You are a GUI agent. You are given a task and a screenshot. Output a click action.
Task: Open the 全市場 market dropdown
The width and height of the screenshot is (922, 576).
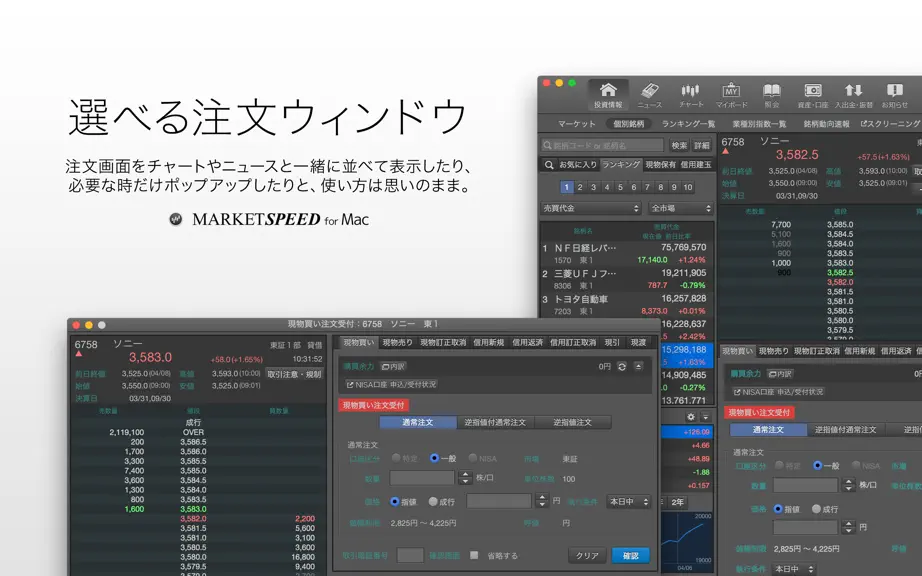pos(681,208)
